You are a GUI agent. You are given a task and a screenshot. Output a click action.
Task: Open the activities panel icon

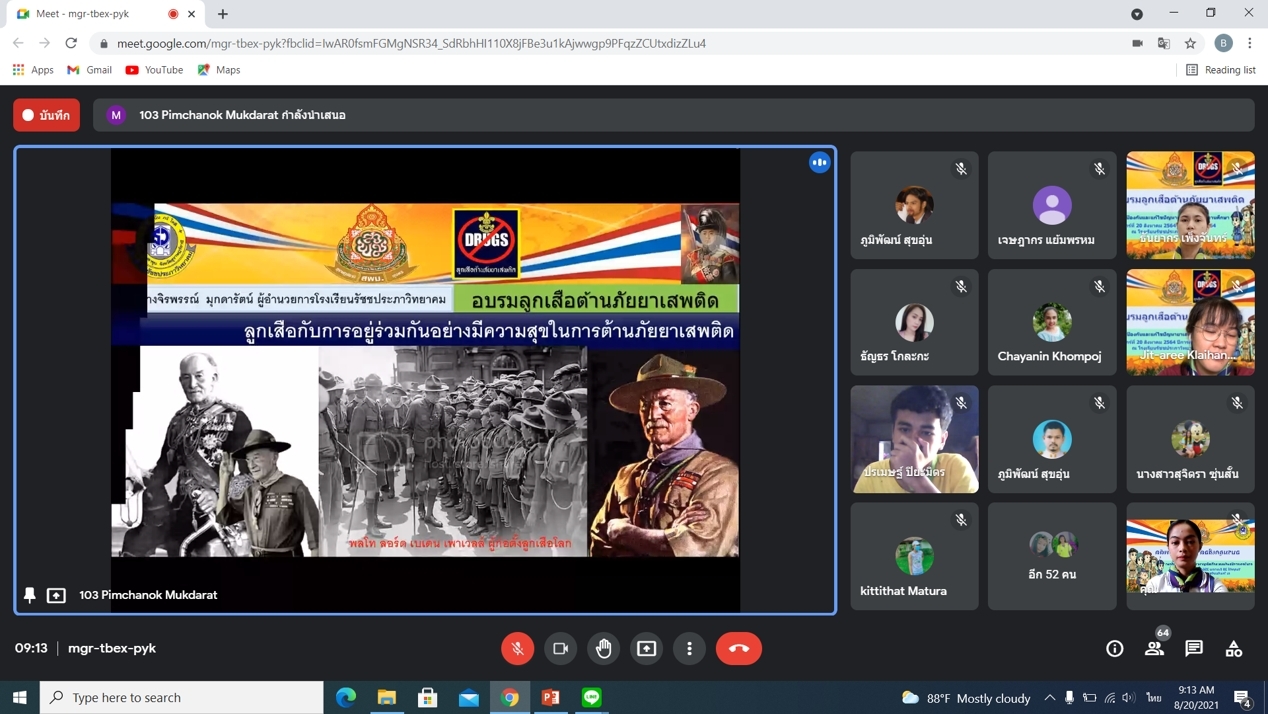tap(1234, 648)
